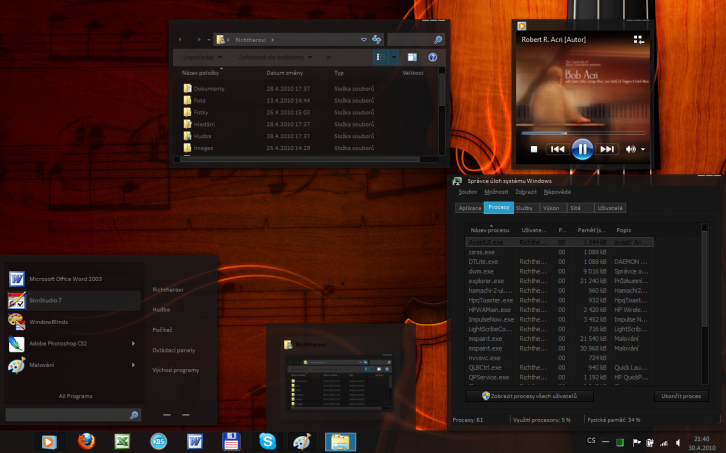The width and height of the screenshot is (726, 453).
Task: Open Zobrazit menu in Task Manager
Action: click(526, 192)
